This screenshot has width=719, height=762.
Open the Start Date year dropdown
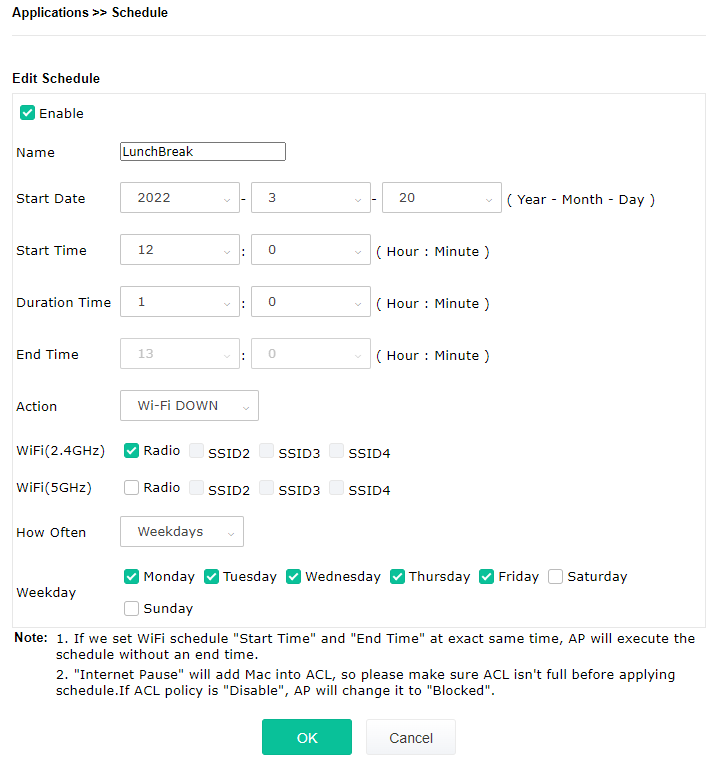[180, 198]
